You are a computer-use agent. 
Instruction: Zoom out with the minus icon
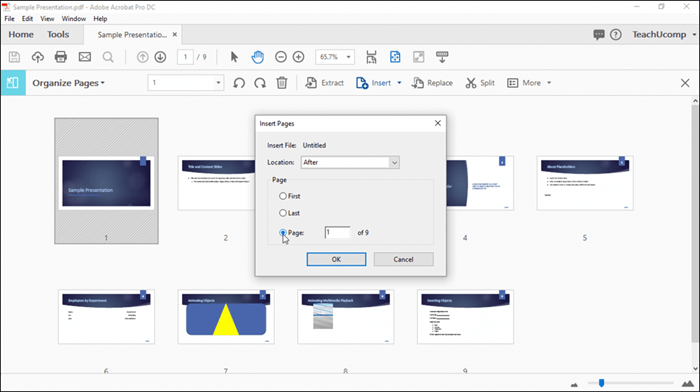[281, 57]
